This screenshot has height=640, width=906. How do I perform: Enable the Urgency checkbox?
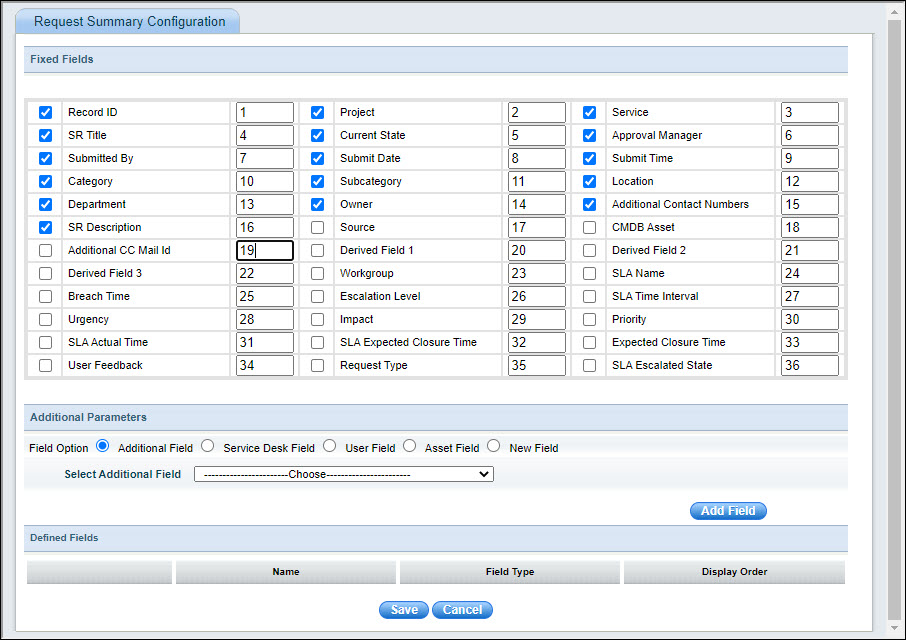pos(46,320)
